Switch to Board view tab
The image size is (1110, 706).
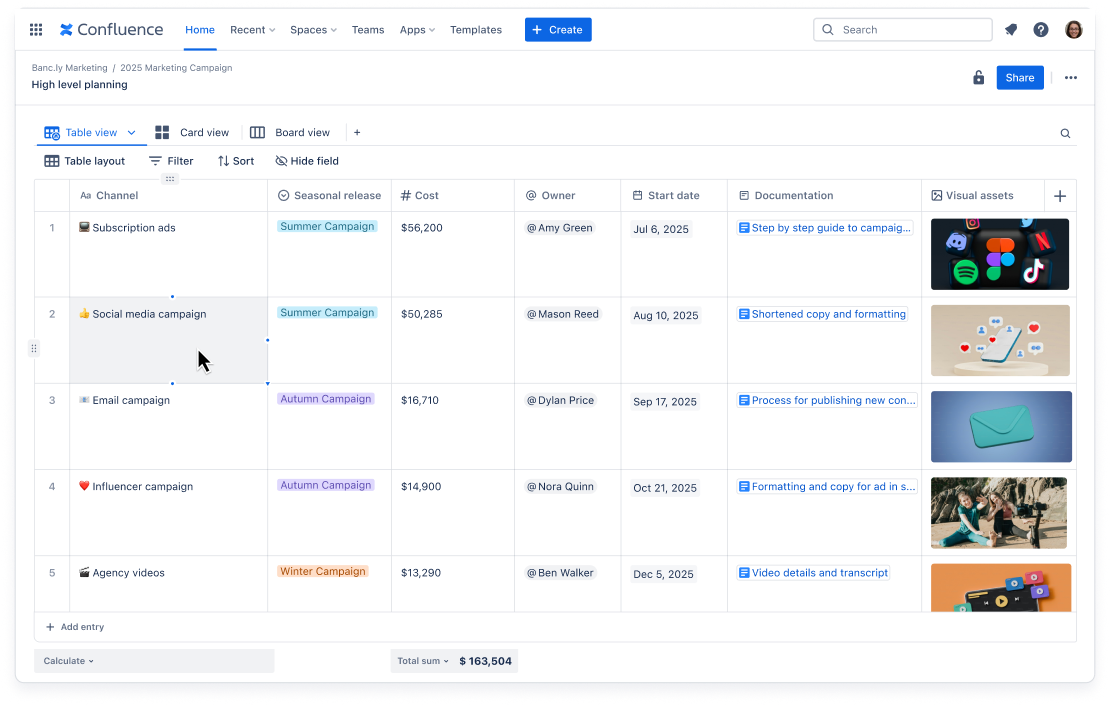290,133
